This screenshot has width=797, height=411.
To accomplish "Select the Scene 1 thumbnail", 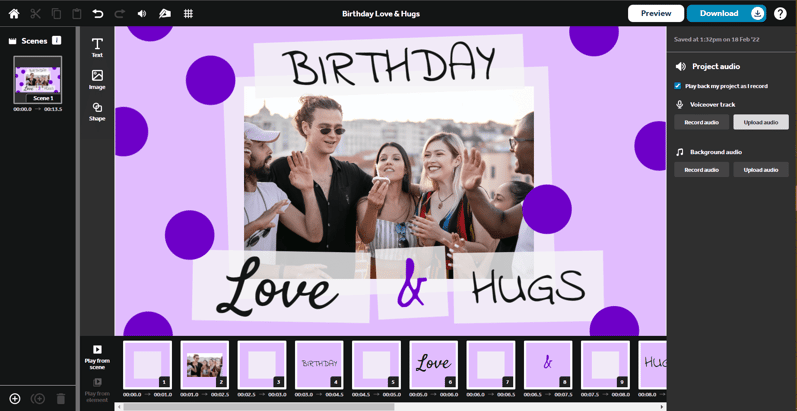I will coord(38,80).
